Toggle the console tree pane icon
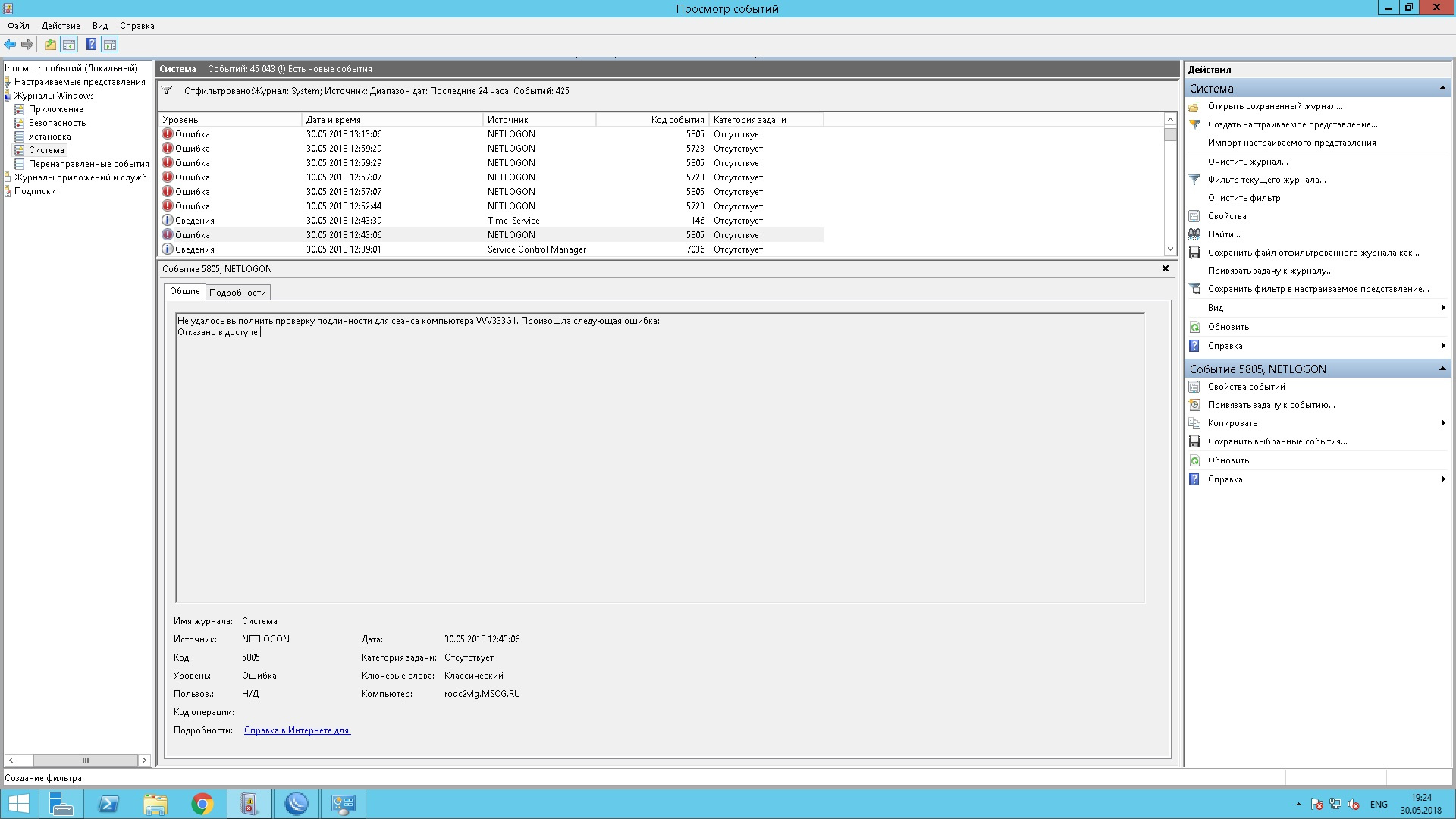The image size is (1456, 819). coord(69,45)
